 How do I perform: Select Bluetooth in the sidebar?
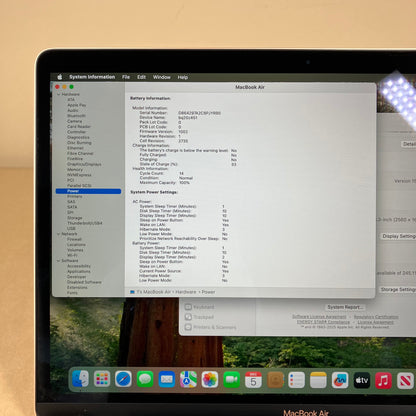pos(76,116)
